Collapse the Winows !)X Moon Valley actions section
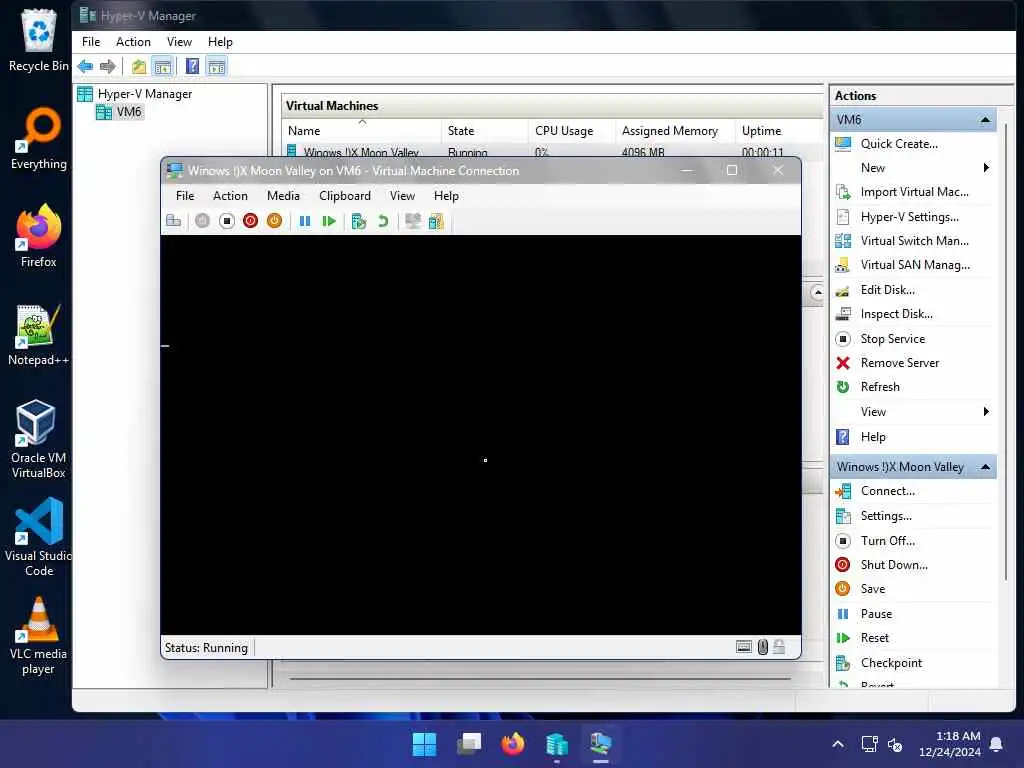This screenshot has height=768, width=1024. coord(985,467)
